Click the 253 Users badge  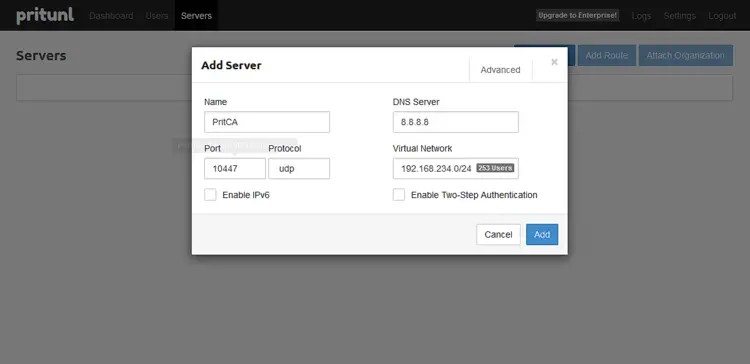point(495,168)
